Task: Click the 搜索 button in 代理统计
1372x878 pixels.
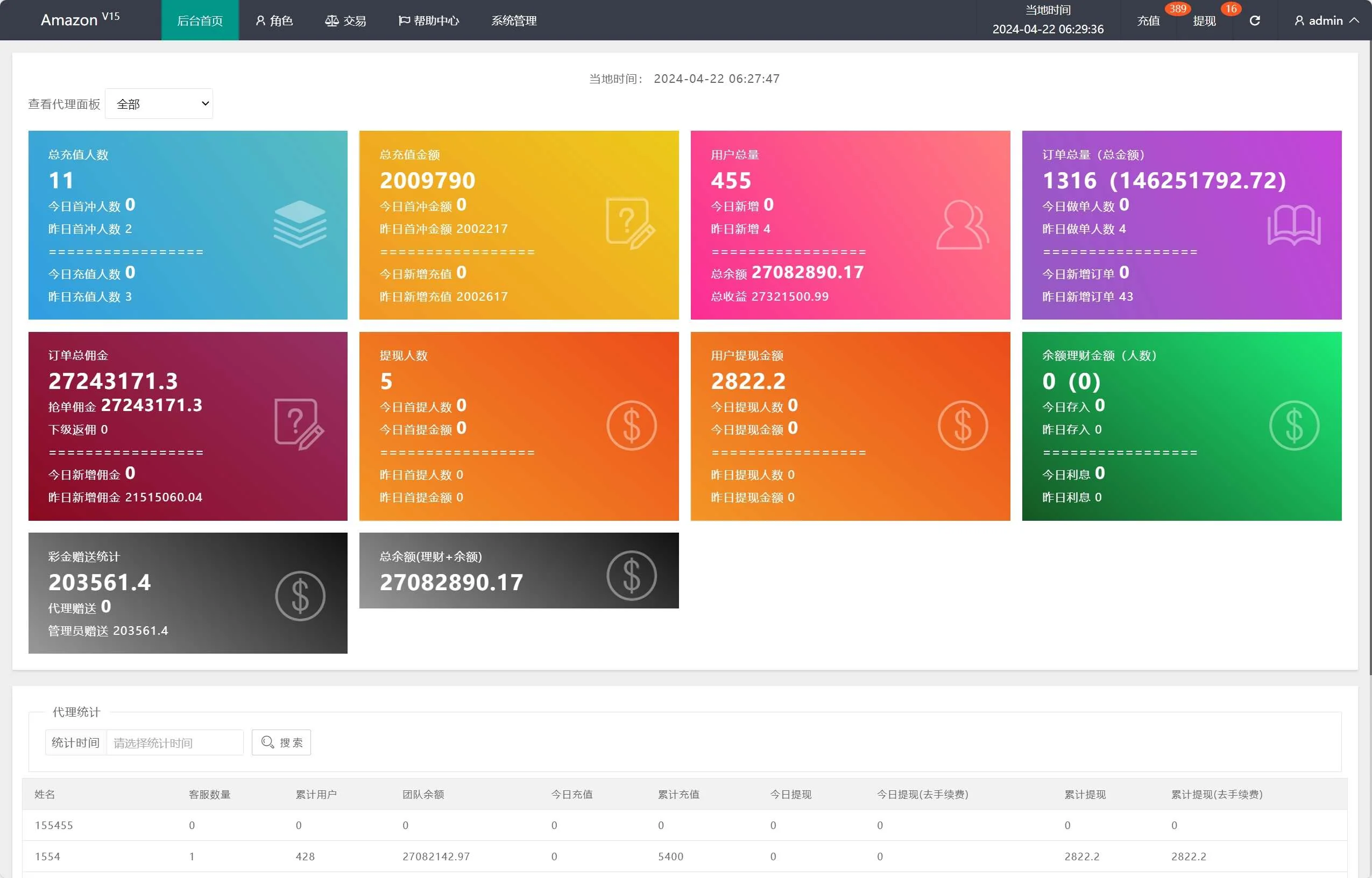Action: point(281,742)
